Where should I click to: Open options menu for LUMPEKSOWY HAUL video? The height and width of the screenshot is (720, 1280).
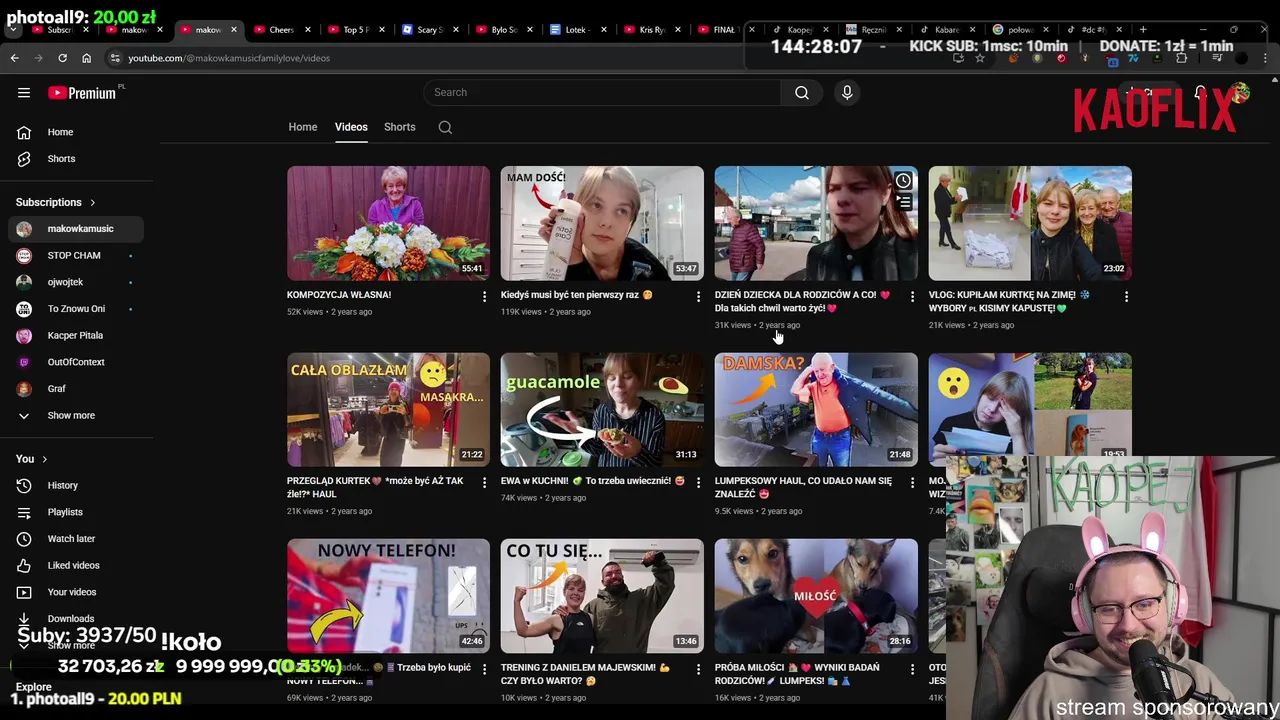tap(912, 483)
